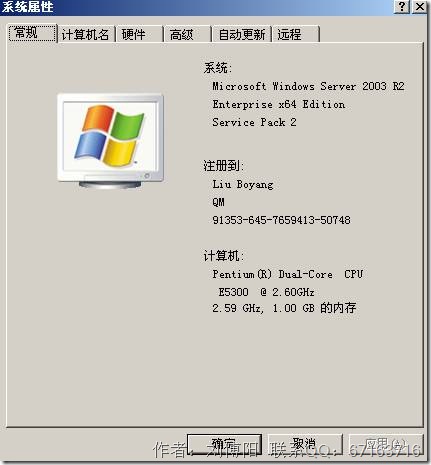Click the Enterprise x64 Edition line
This screenshot has width=431, height=465.
click(279, 105)
